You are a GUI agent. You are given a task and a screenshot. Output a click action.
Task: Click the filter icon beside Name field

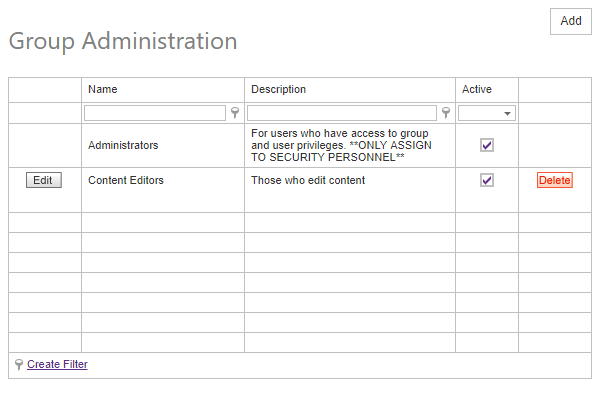(x=235, y=113)
